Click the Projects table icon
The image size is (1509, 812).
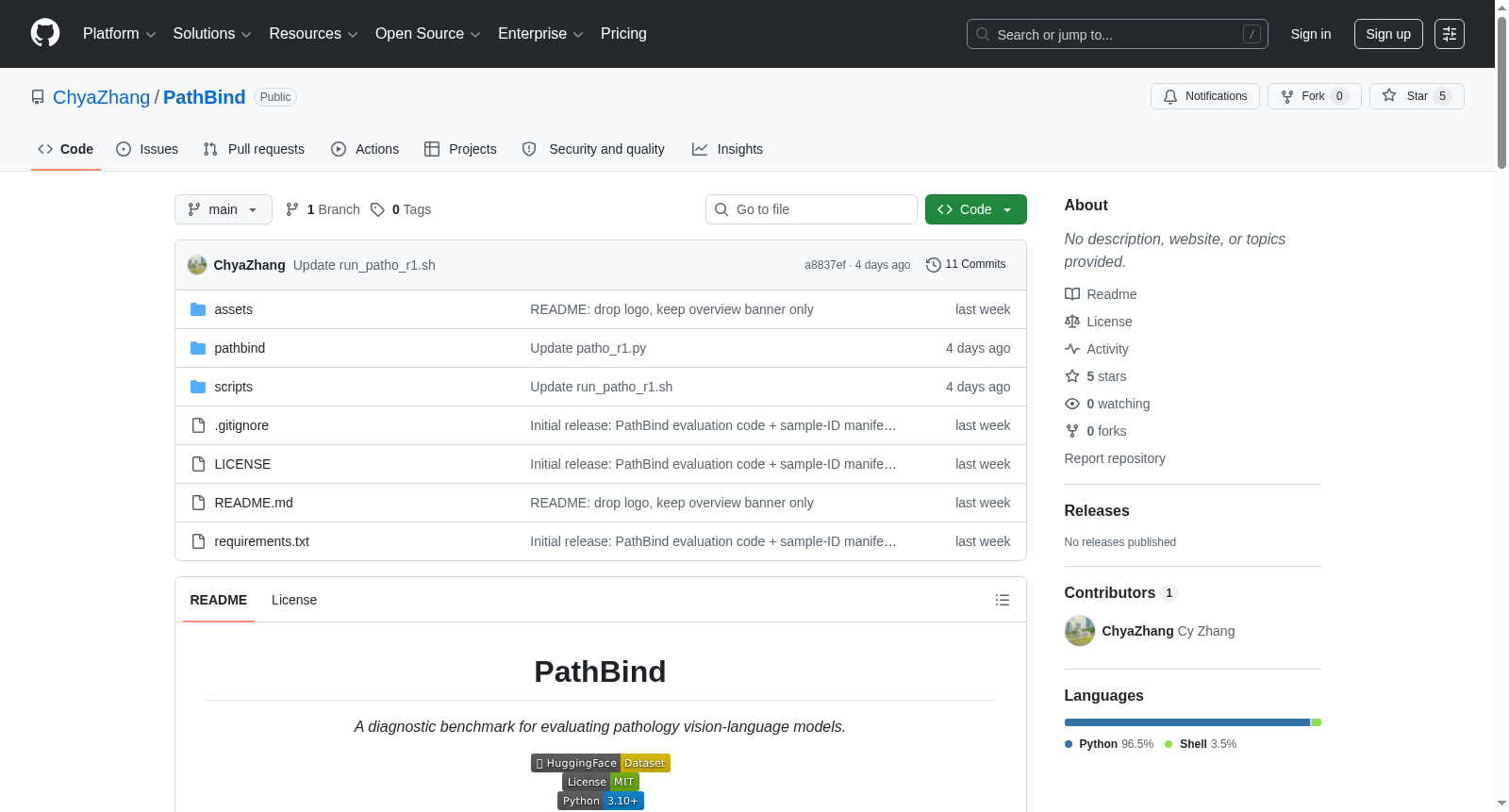[432, 149]
